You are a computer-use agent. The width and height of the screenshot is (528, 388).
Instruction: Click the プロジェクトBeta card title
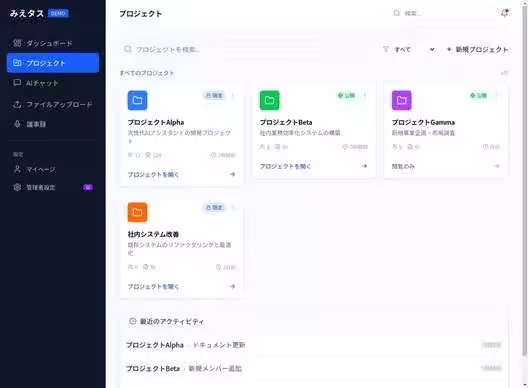pos(286,122)
